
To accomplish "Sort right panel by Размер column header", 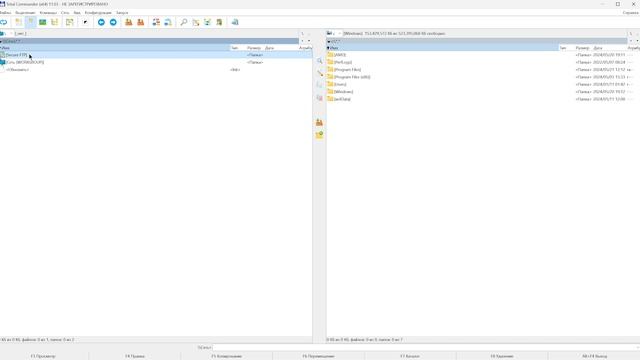I will tap(582, 48).
